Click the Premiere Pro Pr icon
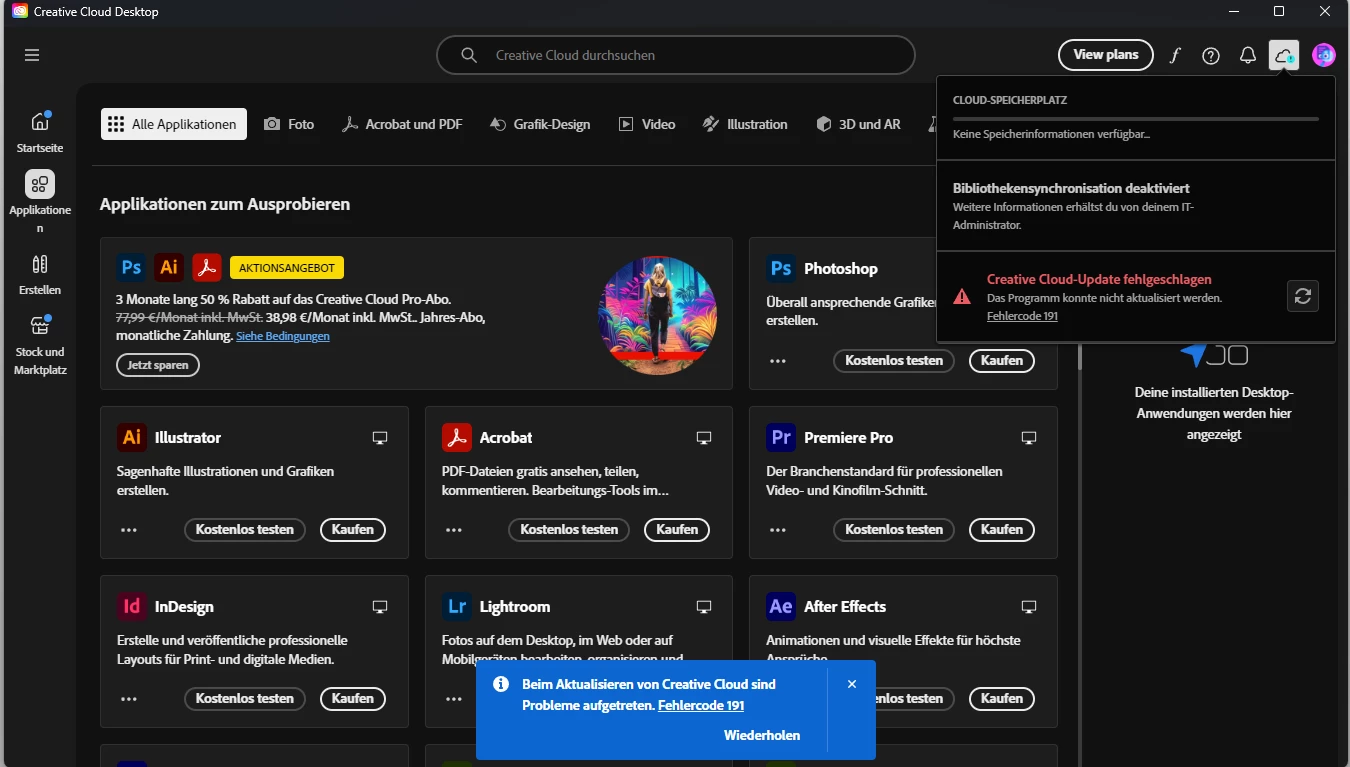The height and width of the screenshot is (767, 1350). [x=781, y=437]
